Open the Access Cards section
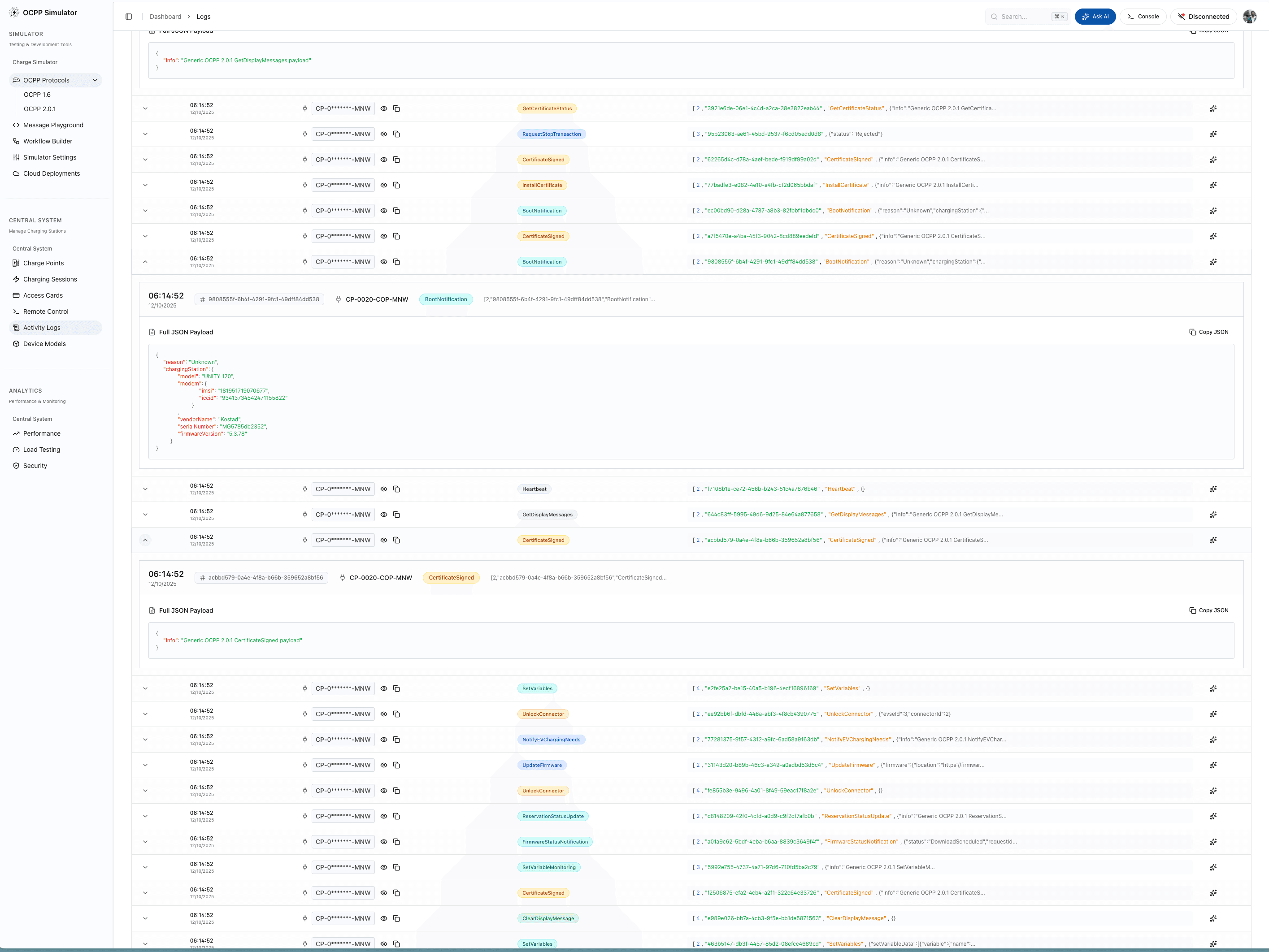Screen dimensions: 1269x952 (43, 295)
